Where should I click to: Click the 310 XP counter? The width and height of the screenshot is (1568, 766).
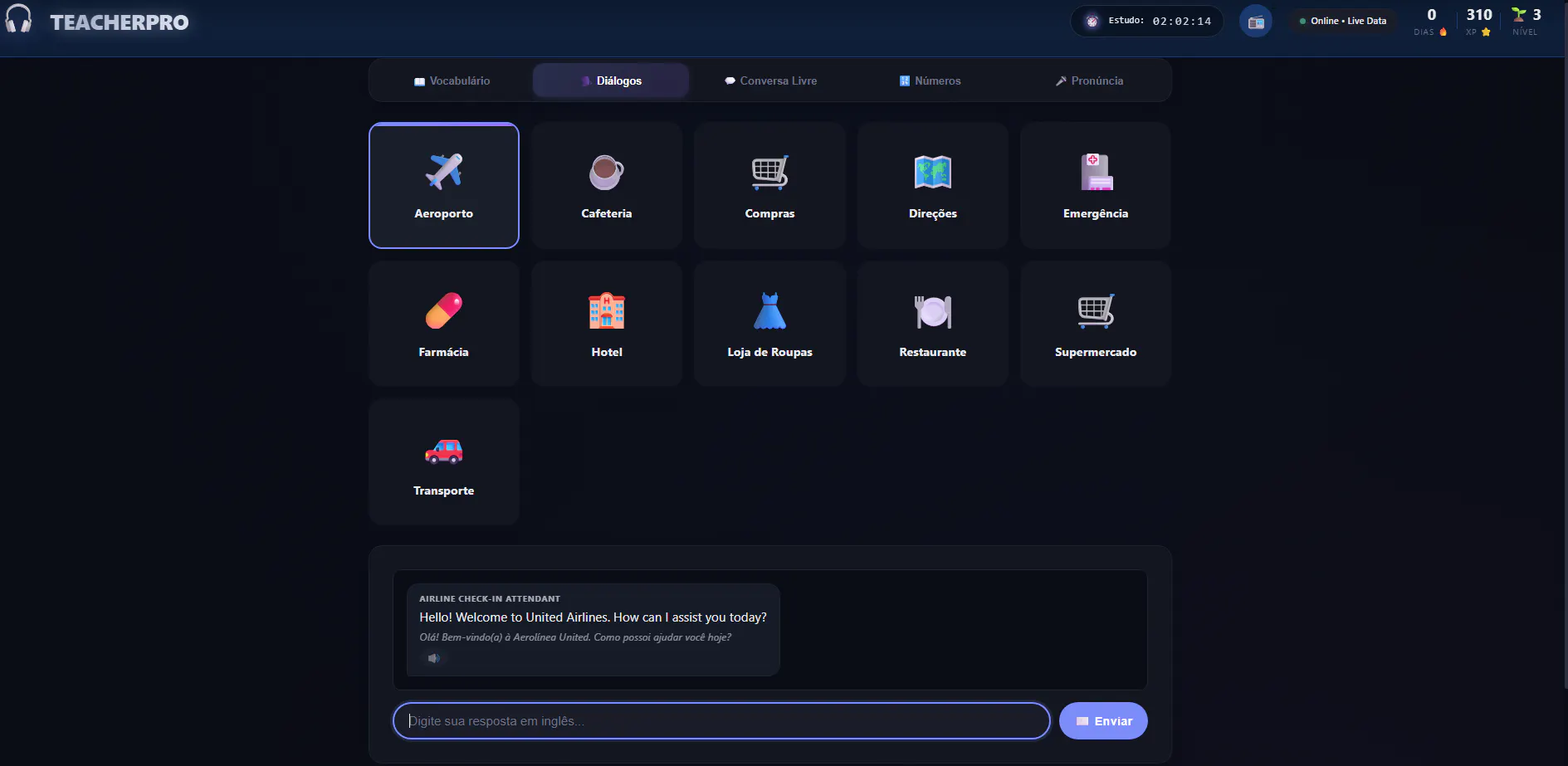(x=1479, y=22)
